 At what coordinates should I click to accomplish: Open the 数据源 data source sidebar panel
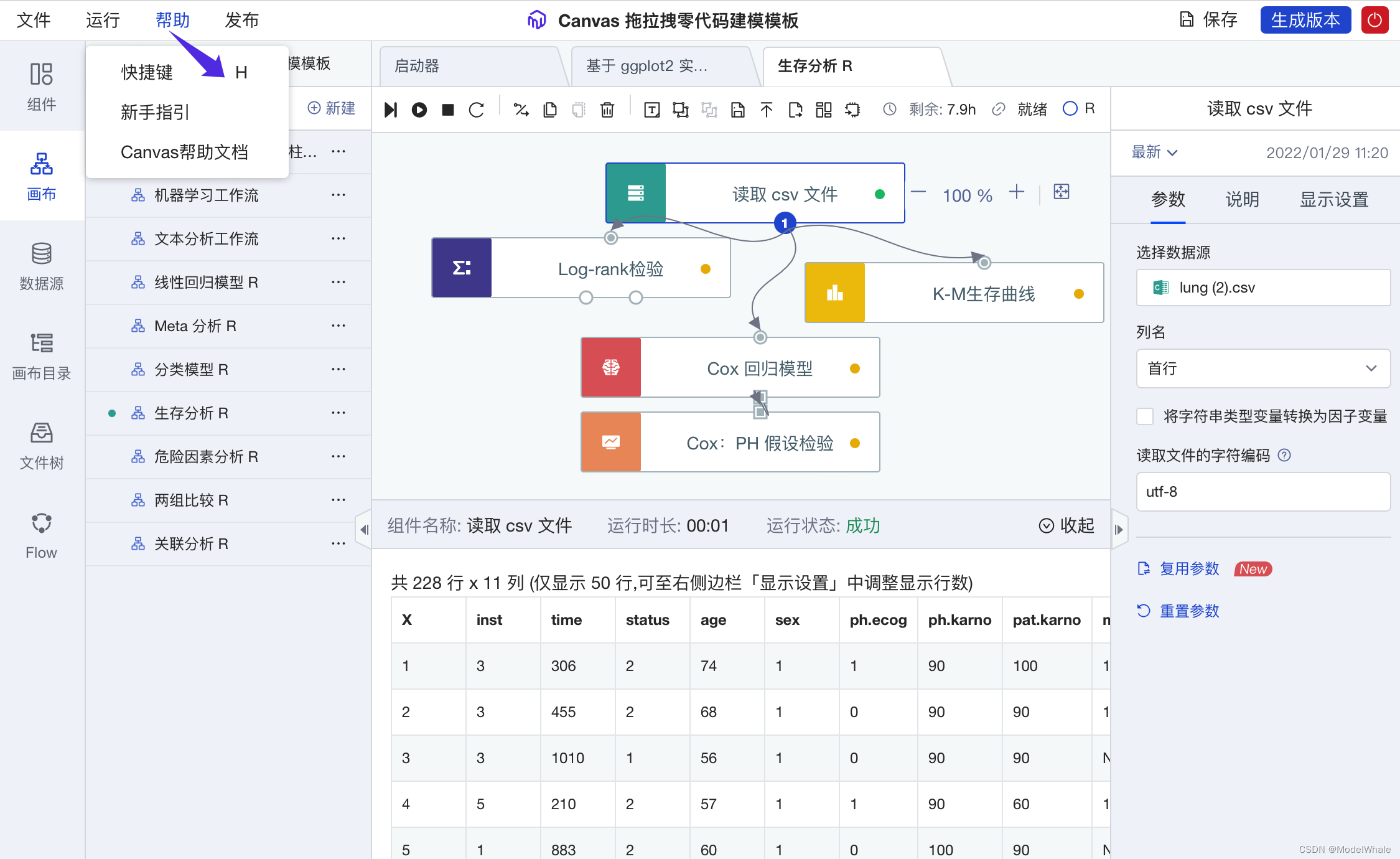click(42, 266)
